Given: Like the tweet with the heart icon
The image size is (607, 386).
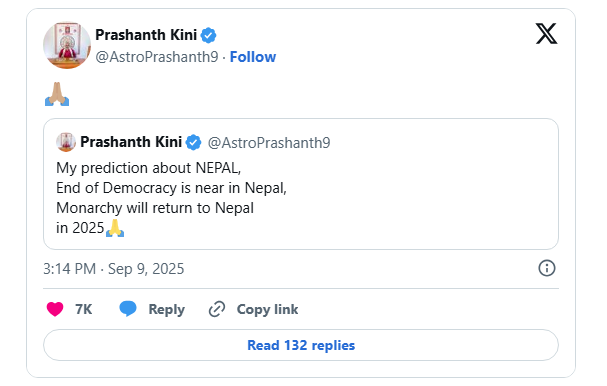Looking at the screenshot, I should pyautogui.click(x=55, y=309).
